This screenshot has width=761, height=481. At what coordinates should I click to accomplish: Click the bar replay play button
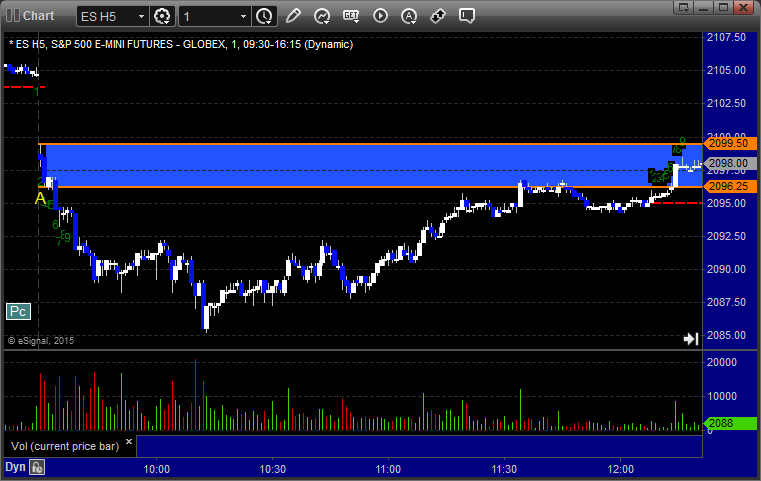tap(380, 16)
